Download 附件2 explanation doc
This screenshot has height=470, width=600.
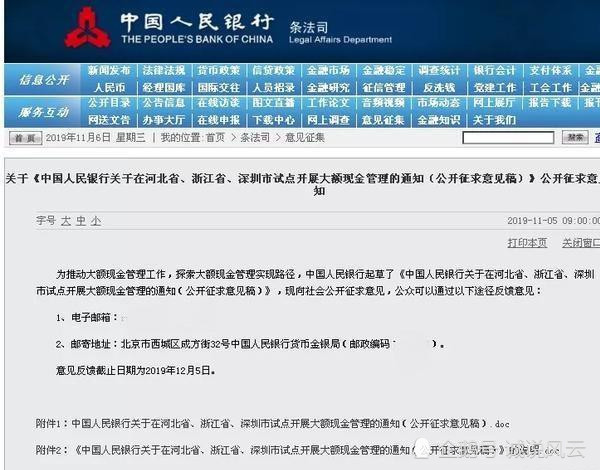point(297,450)
